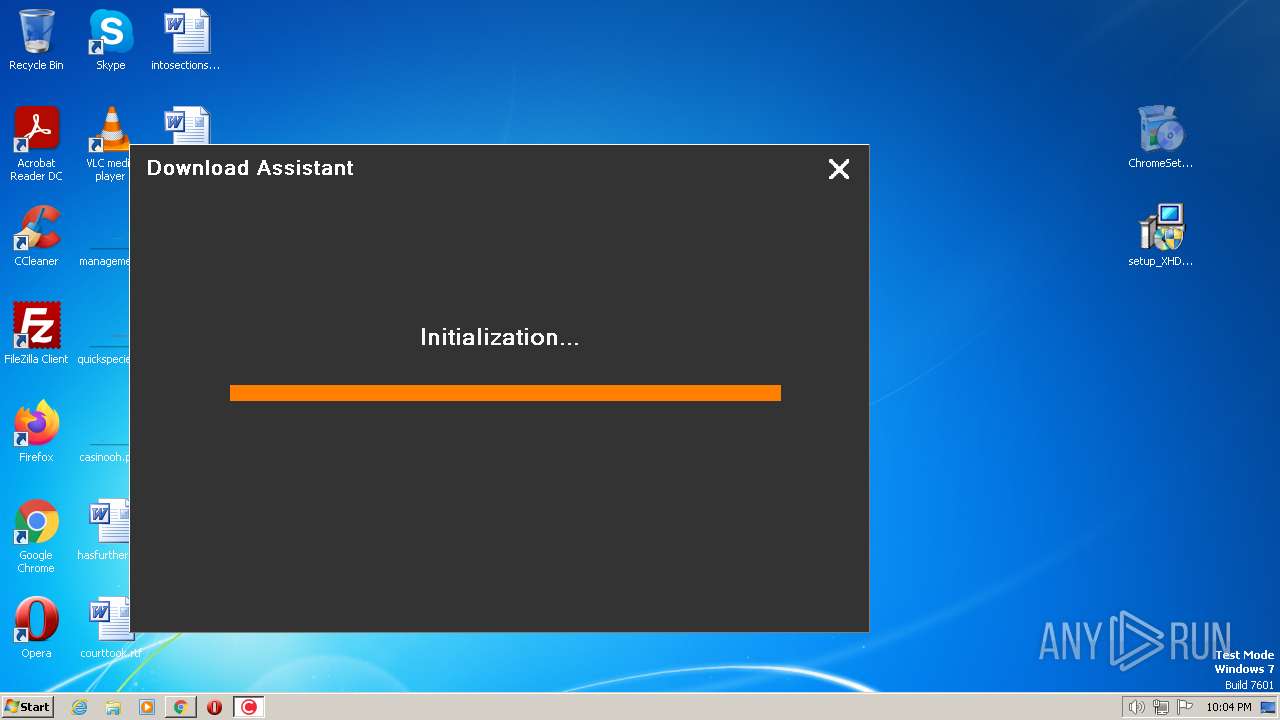1280x720 pixels.
Task: Select the FileZilla Client desktop icon
Action: pos(36,334)
